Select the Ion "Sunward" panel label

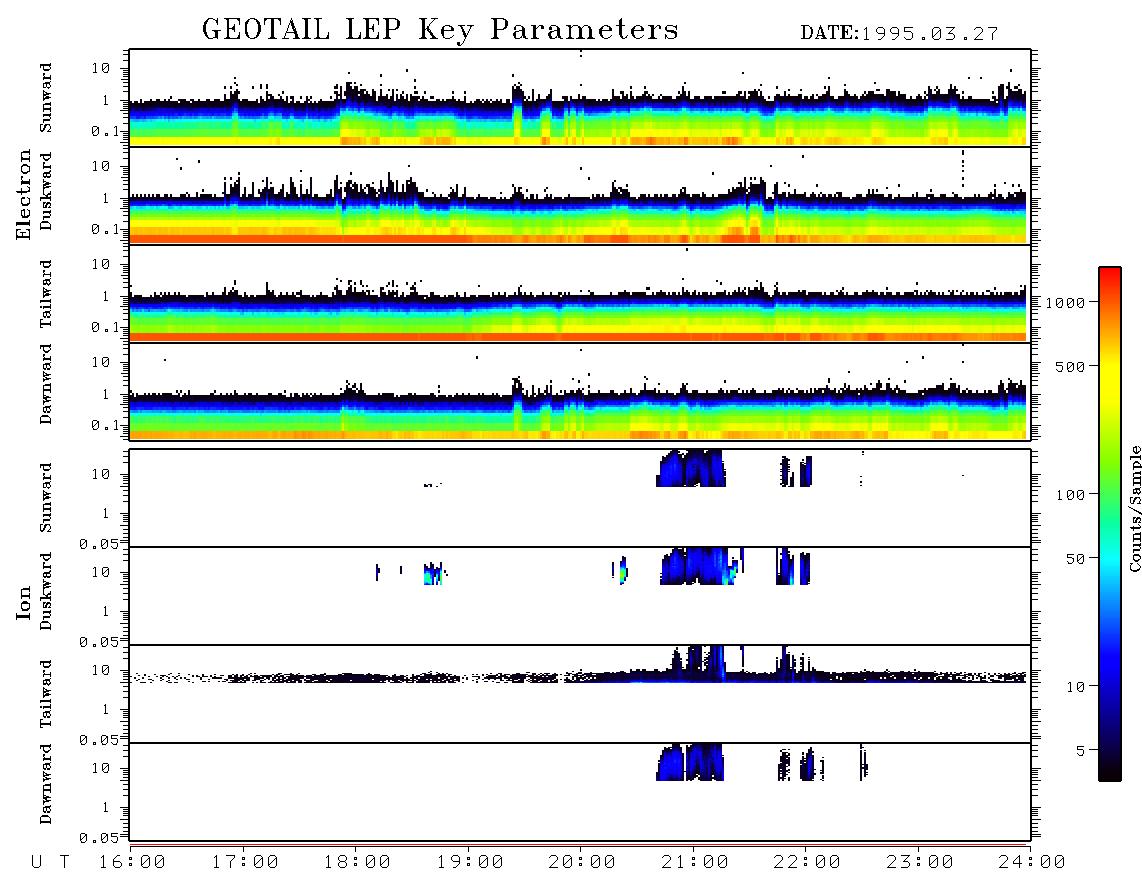point(46,497)
